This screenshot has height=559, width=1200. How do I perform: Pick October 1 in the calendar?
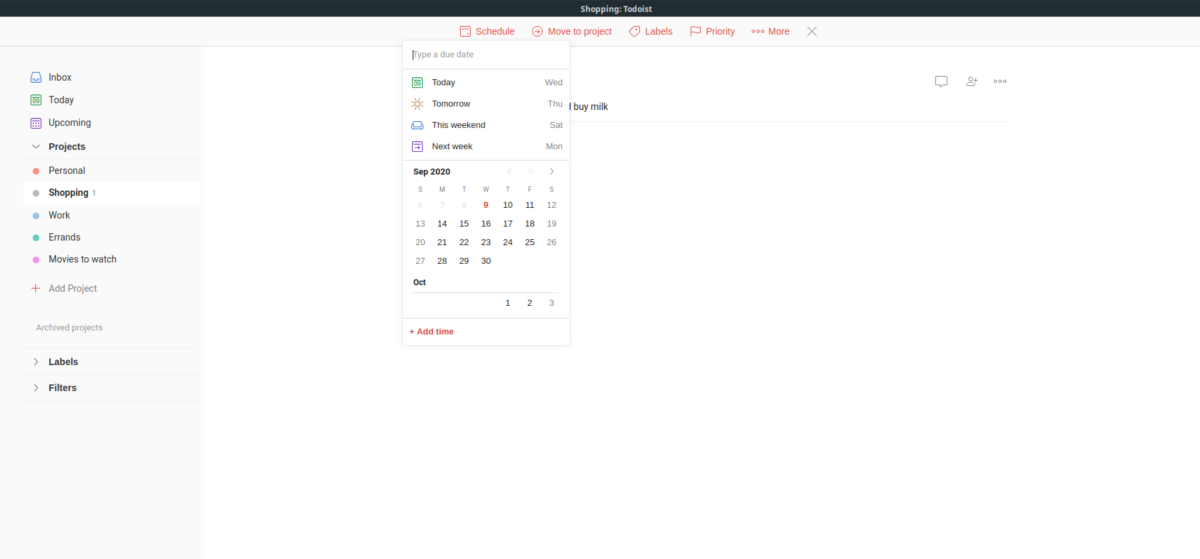pyautogui.click(x=508, y=303)
